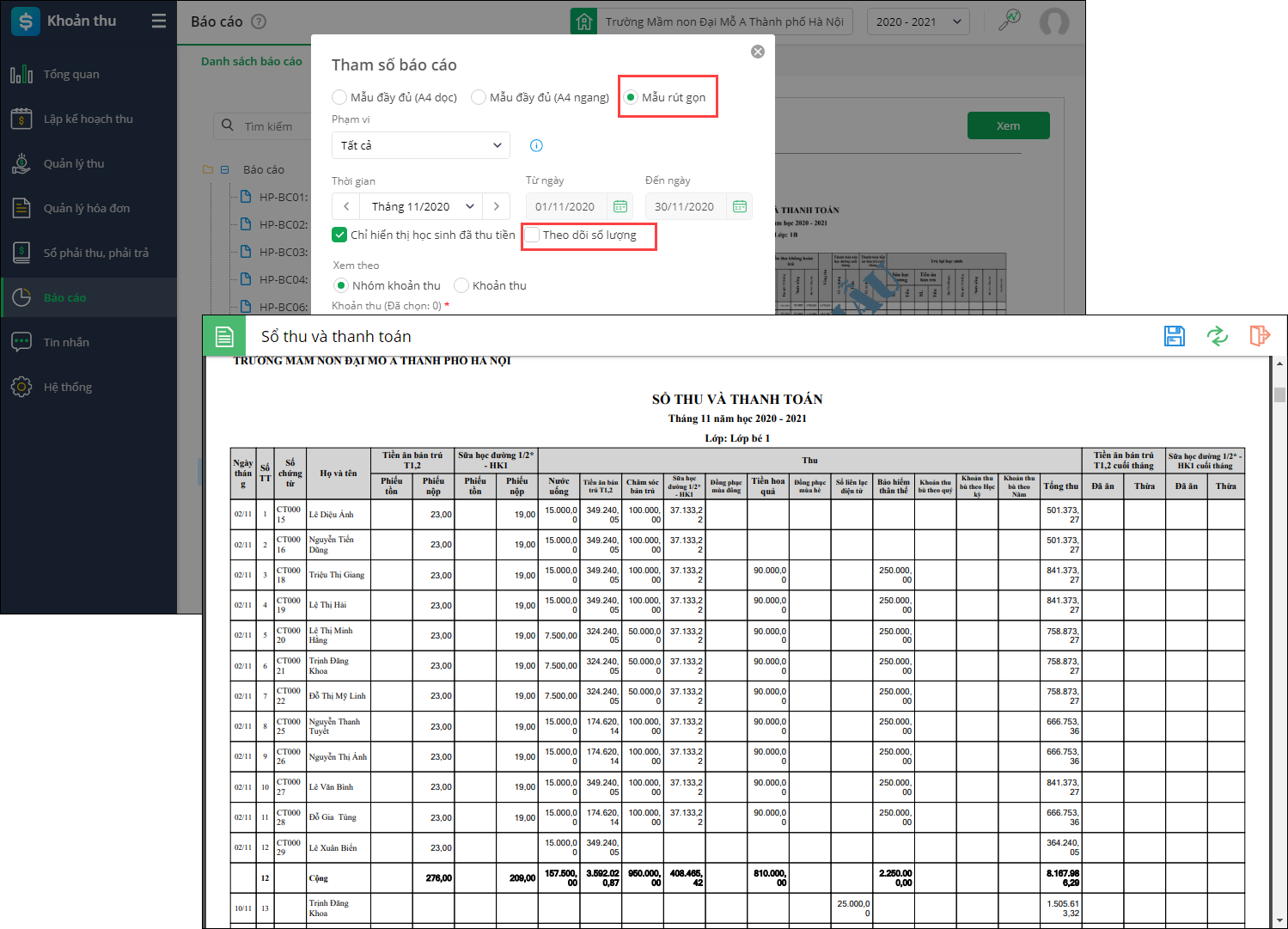Click the report viewer vertical scrollbar thumb
The height and width of the screenshot is (929, 1288).
click(x=1279, y=394)
